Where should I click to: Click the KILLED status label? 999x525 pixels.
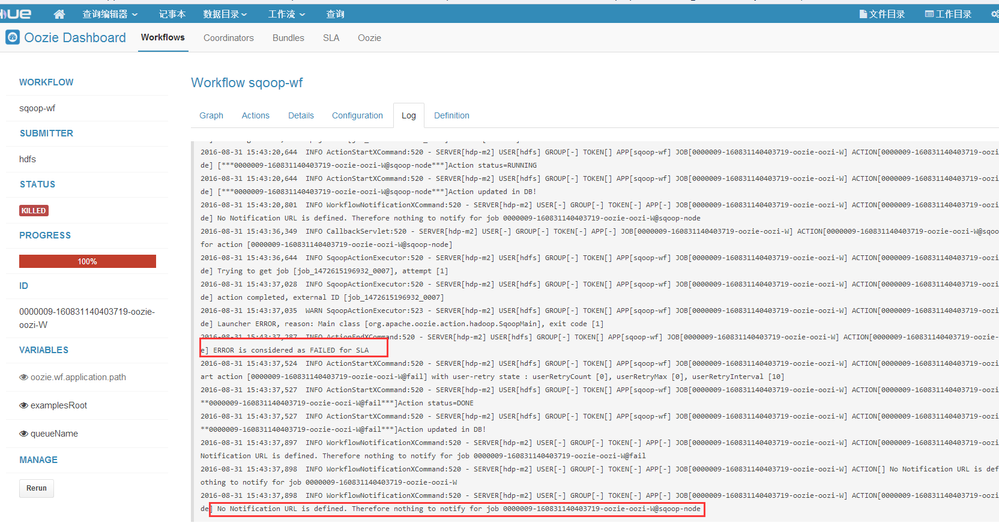[x=34, y=210]
